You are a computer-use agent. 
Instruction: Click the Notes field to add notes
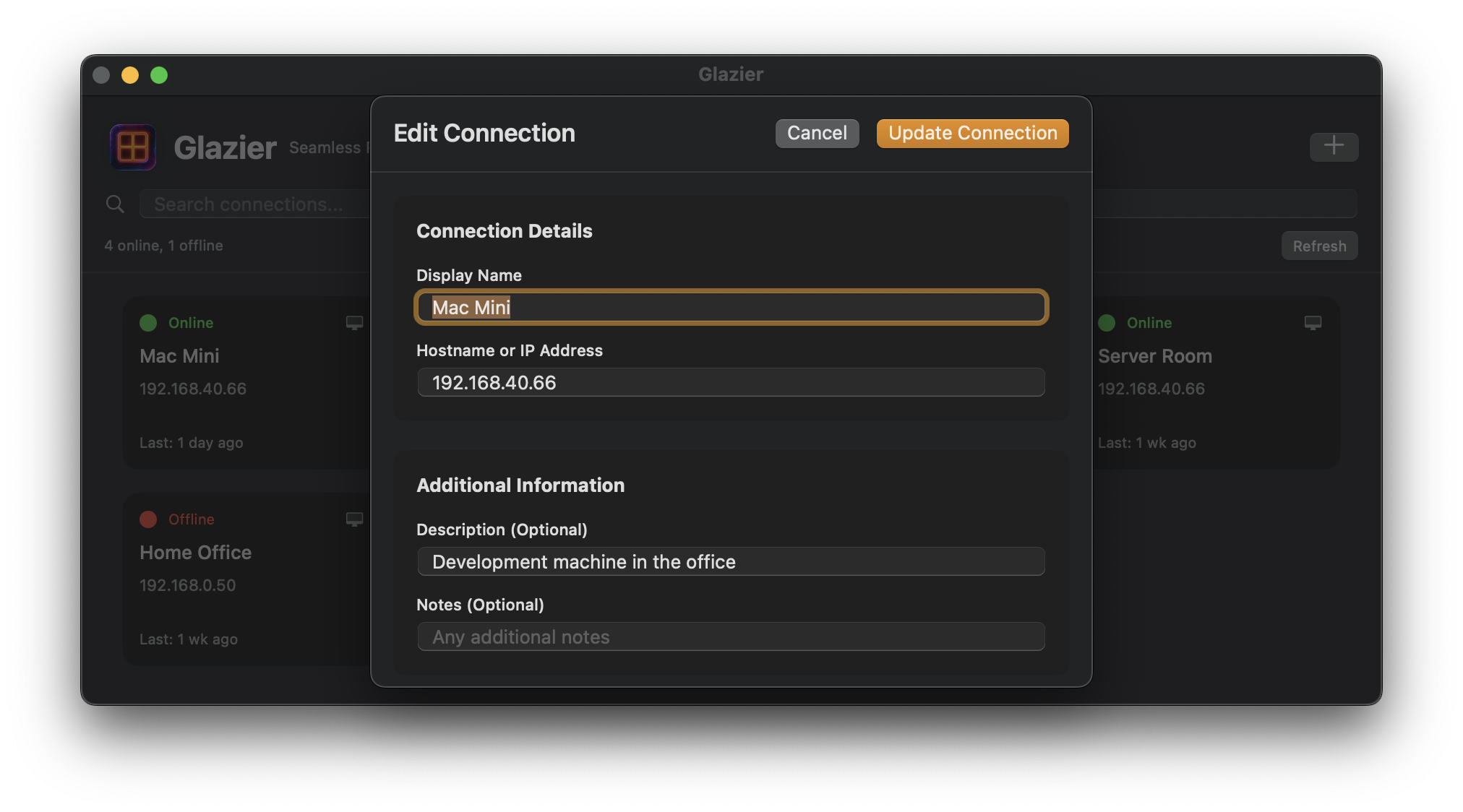pos(731,636)
